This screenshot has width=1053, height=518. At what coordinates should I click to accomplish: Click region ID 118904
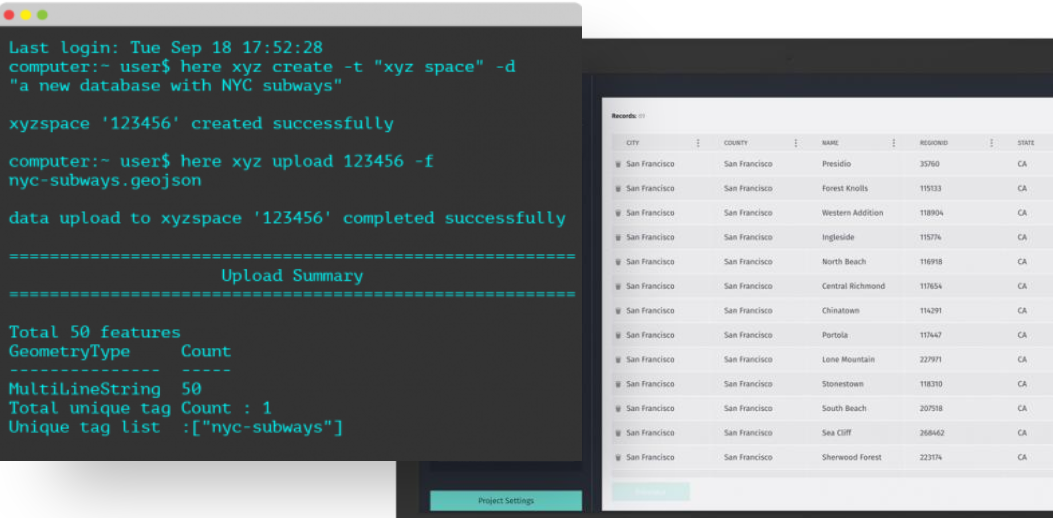931,213
